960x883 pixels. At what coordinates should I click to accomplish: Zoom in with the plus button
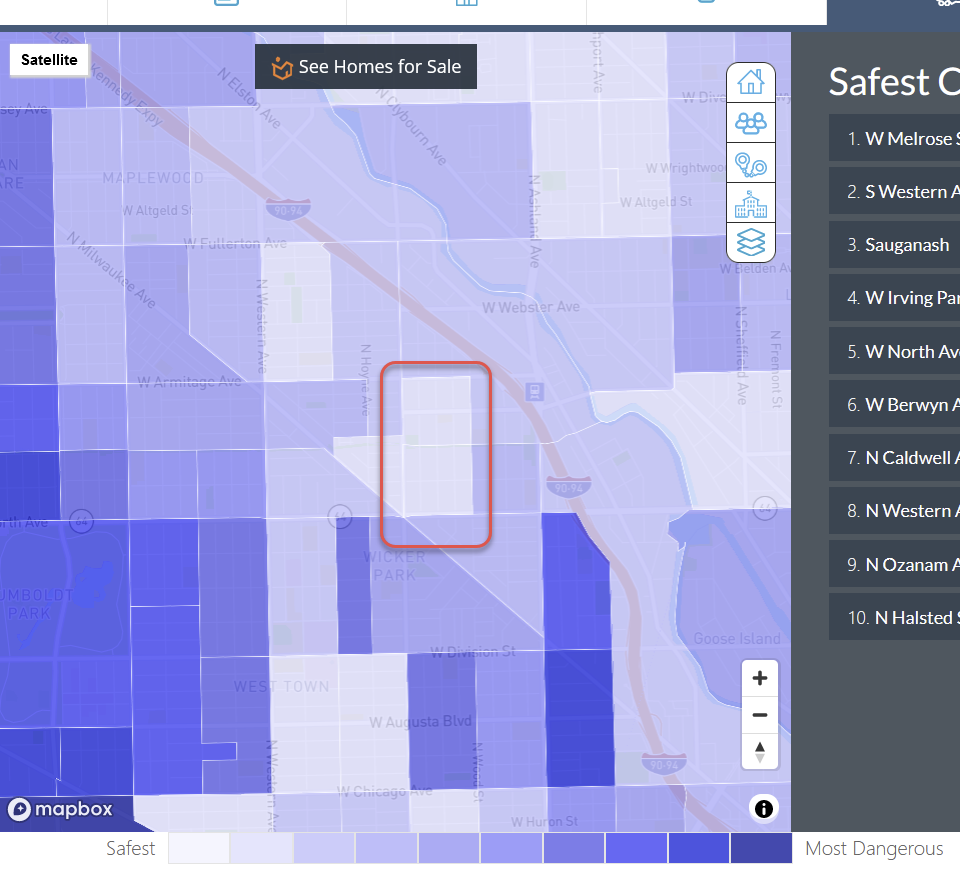point(760,679)
